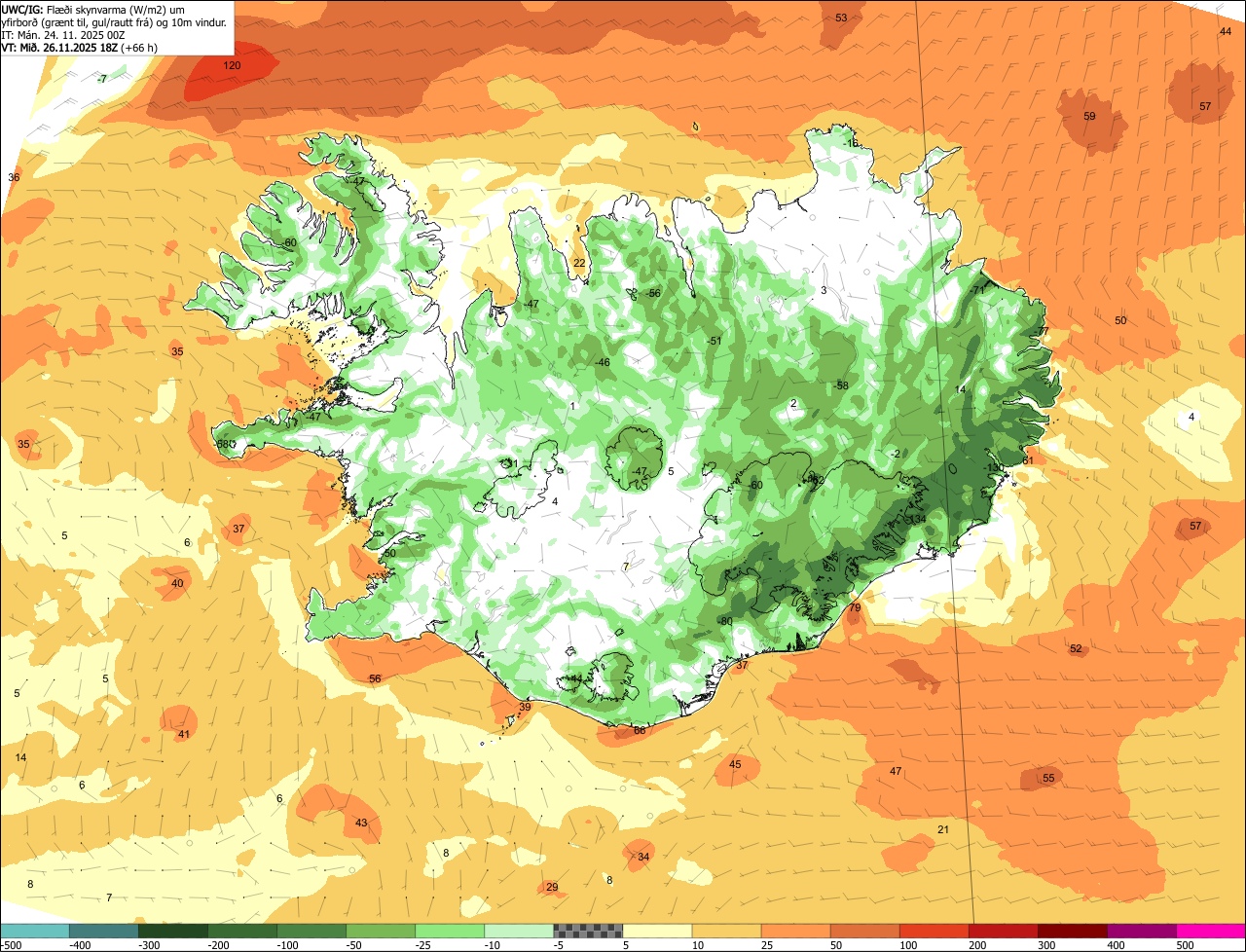Click the map value -16 in the northeast
1246x952 pixels.
click(x=851, y=143)
